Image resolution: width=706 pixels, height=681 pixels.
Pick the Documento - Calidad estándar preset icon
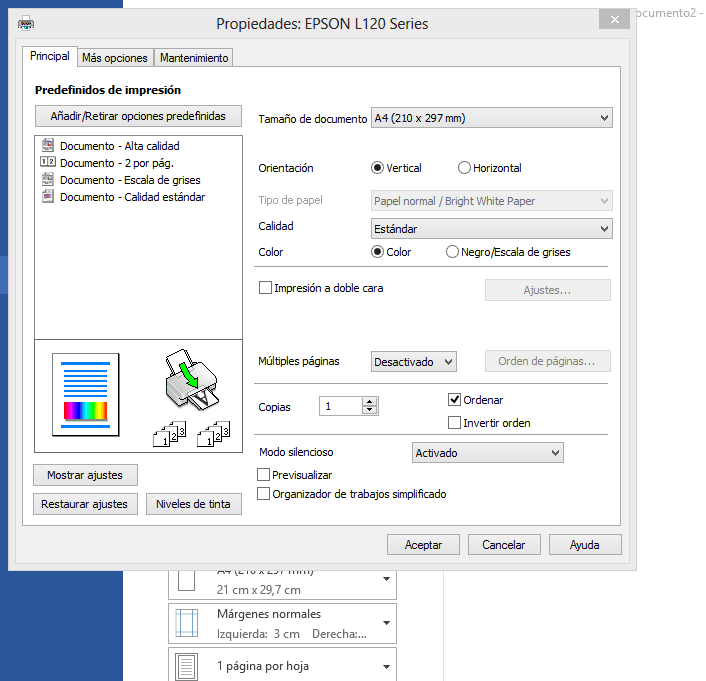(47, 197)
